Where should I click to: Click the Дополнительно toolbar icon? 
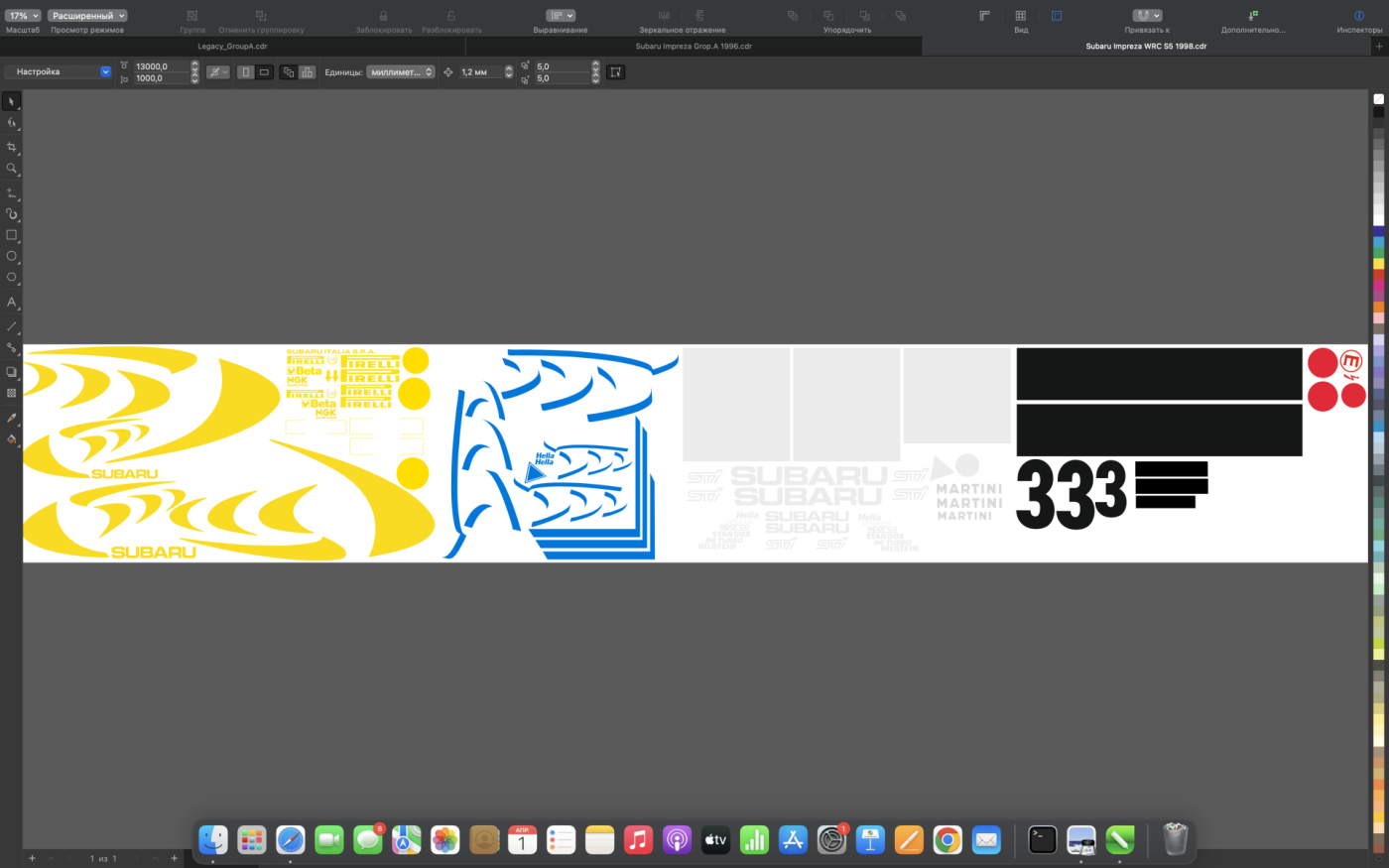click(x=1253, y=16)
